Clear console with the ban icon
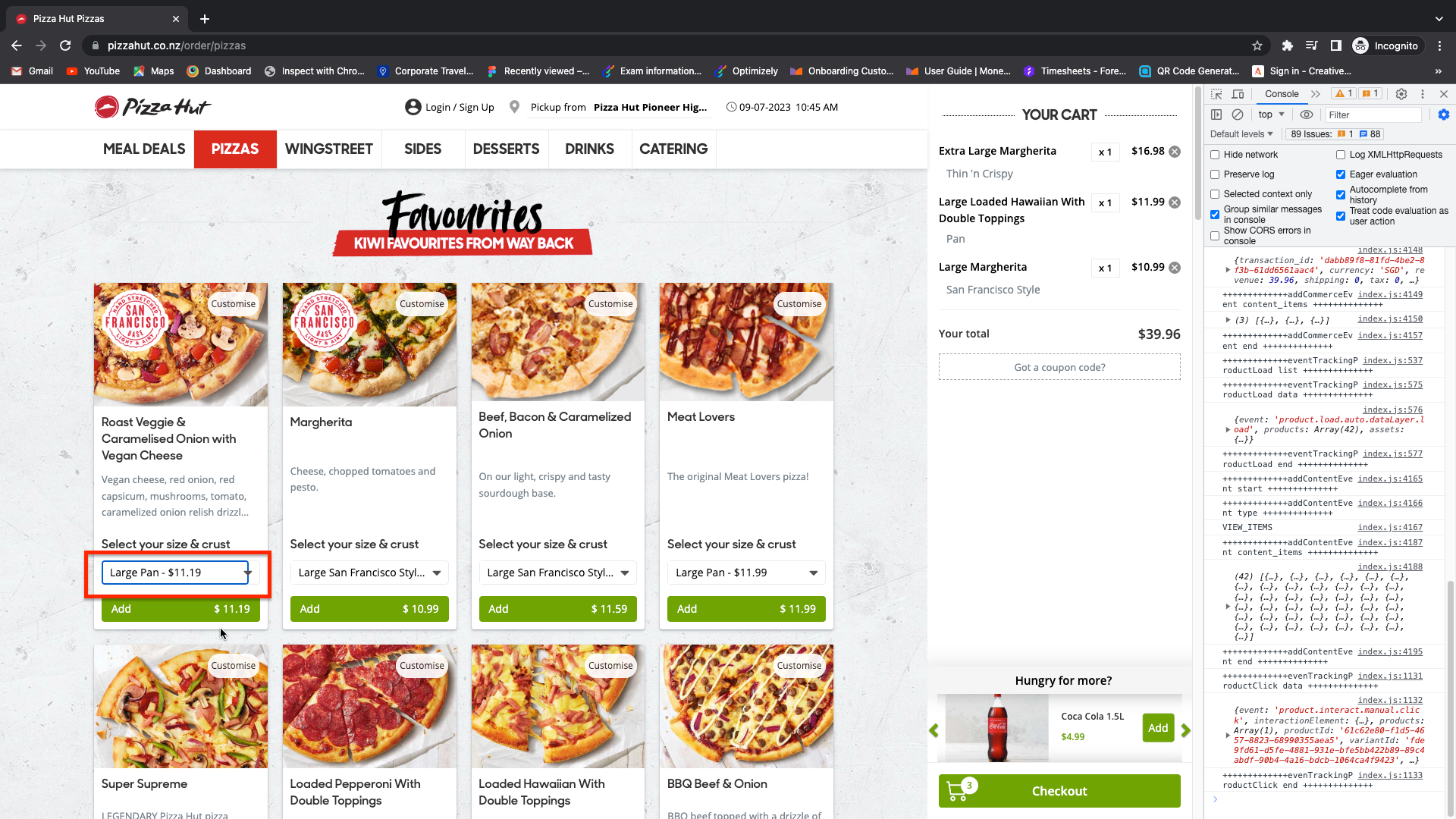Screen dimensions: 1456x819 click(1238, 115)
